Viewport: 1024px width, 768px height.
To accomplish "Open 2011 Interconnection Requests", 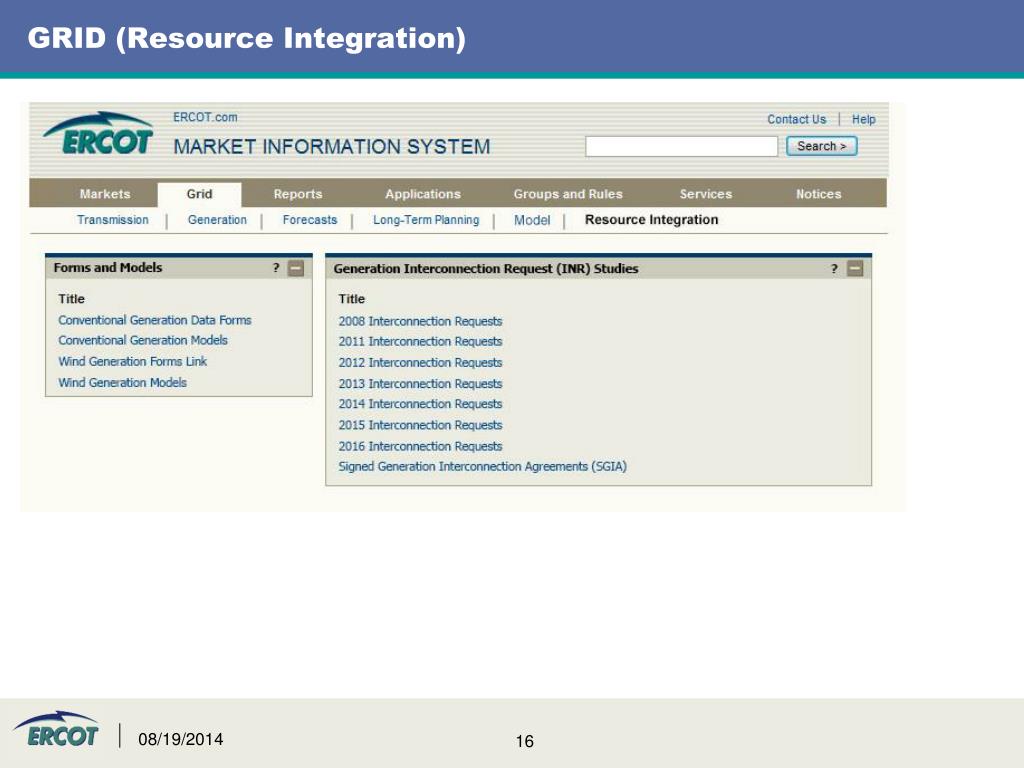I will point(421,342).
